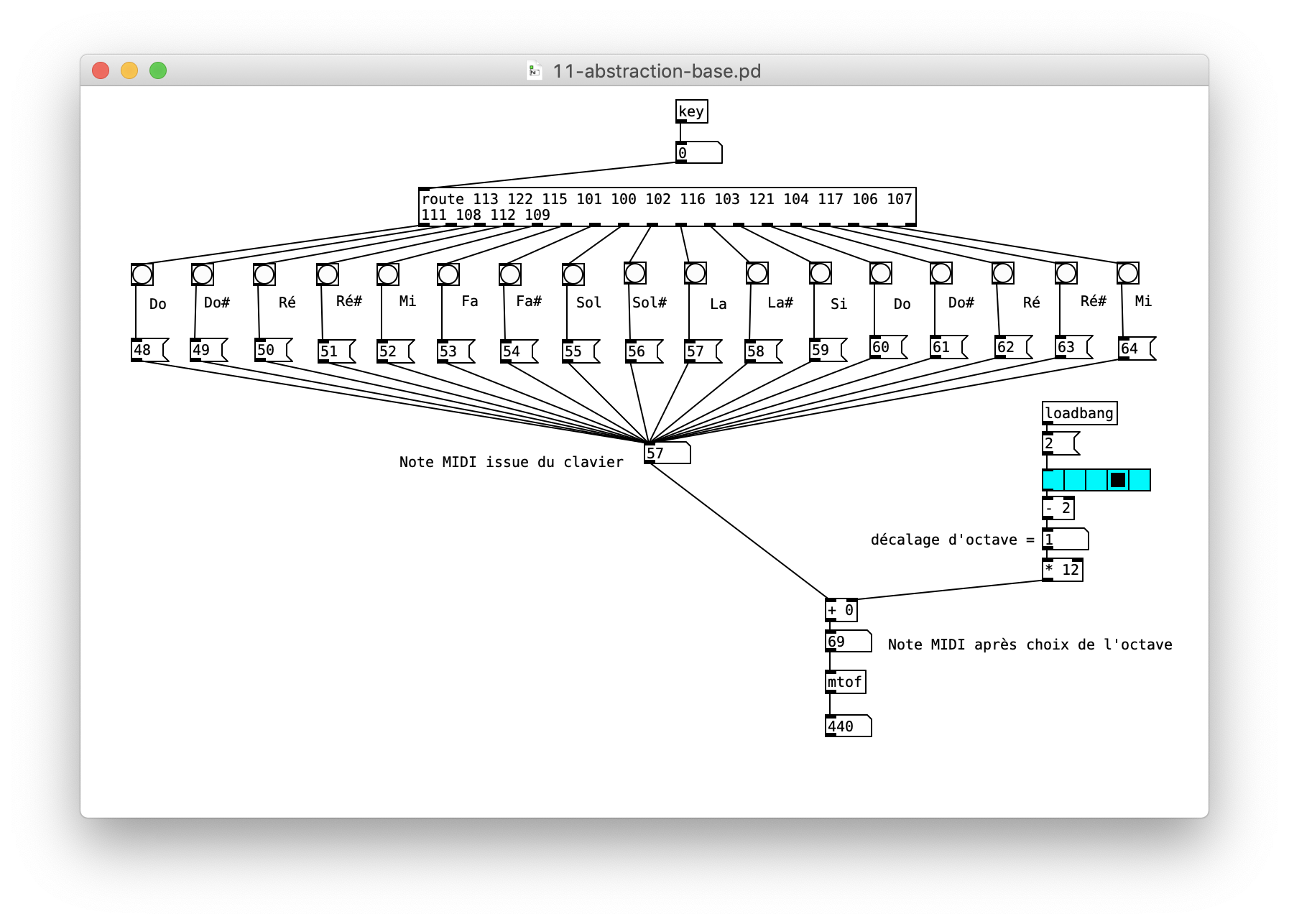Click message box 53

click(456, 351)
